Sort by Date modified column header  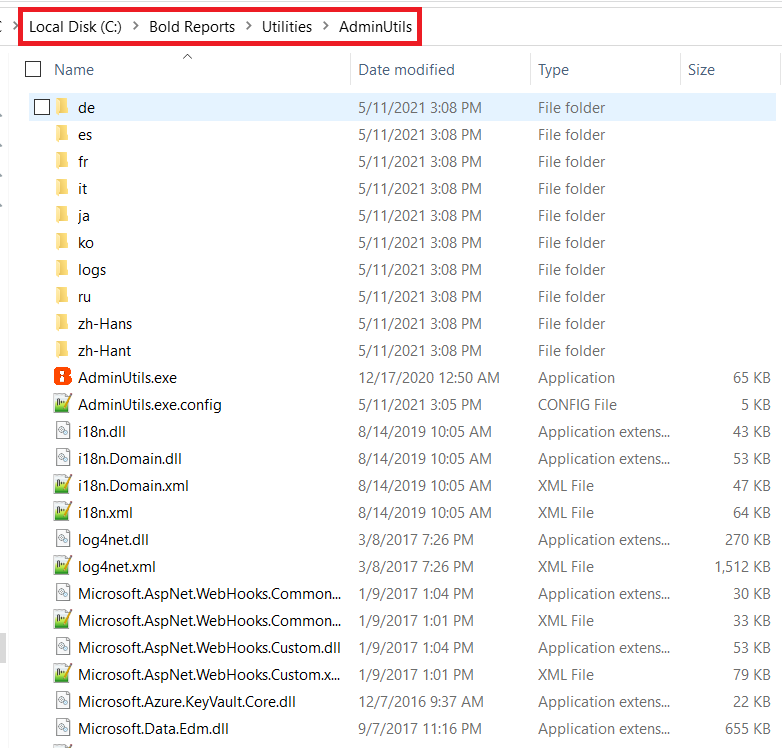coord(406,70)
